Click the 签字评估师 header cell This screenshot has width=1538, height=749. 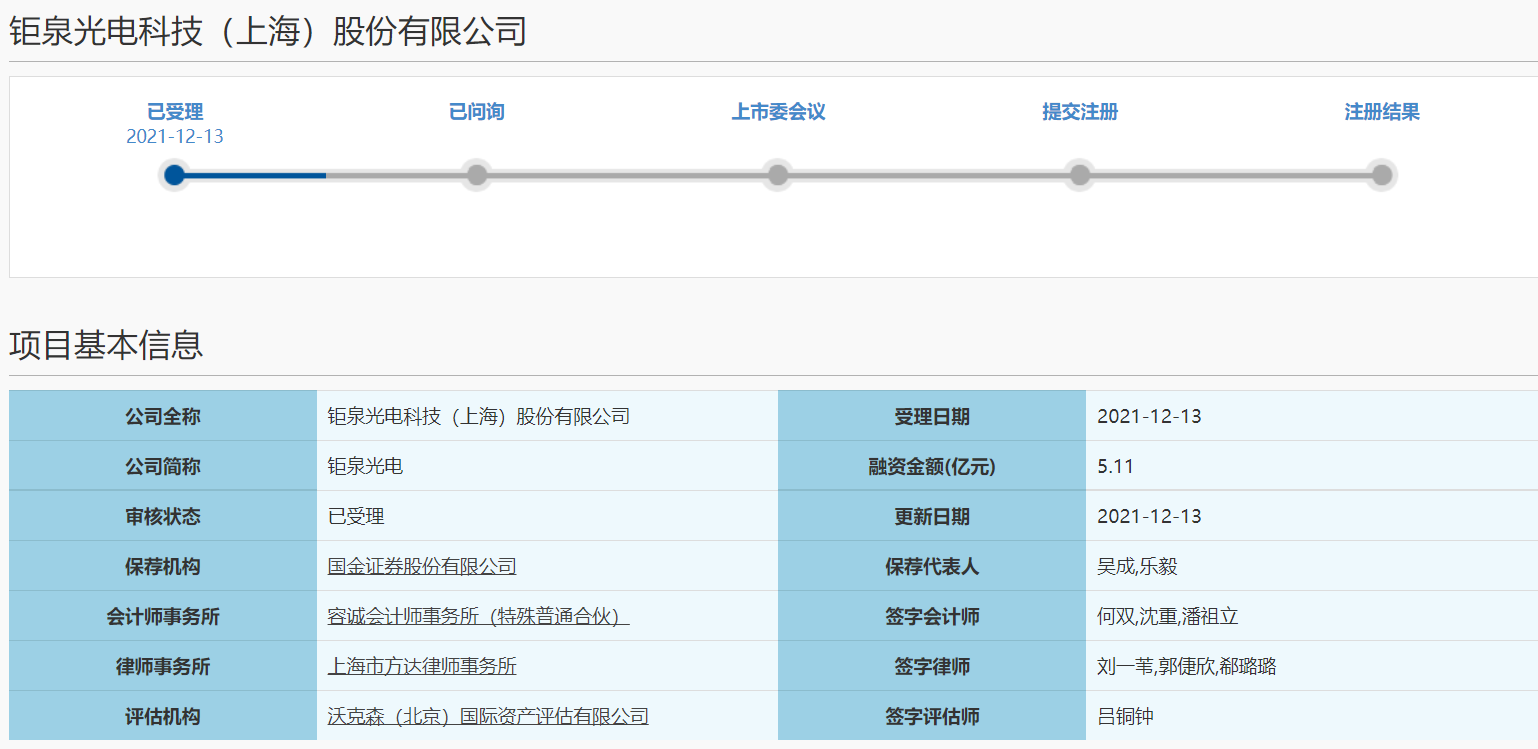point(932,716)
